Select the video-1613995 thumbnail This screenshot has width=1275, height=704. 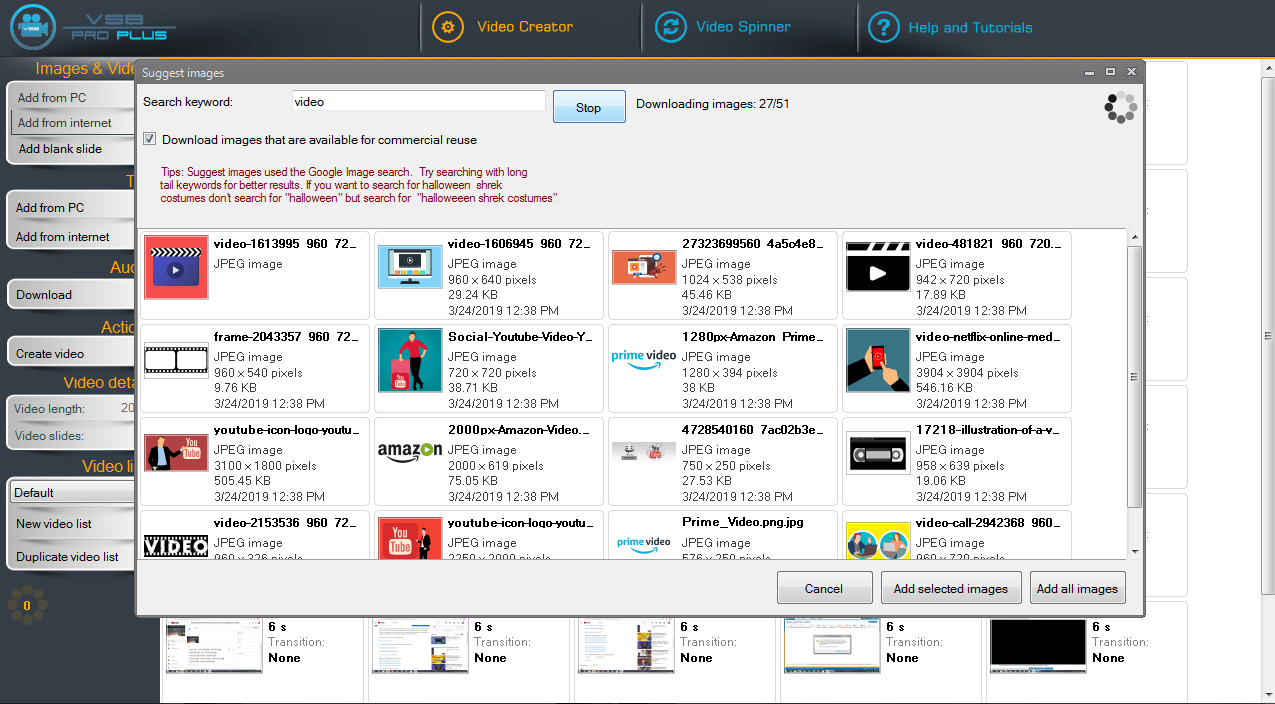tap(176, 267)
